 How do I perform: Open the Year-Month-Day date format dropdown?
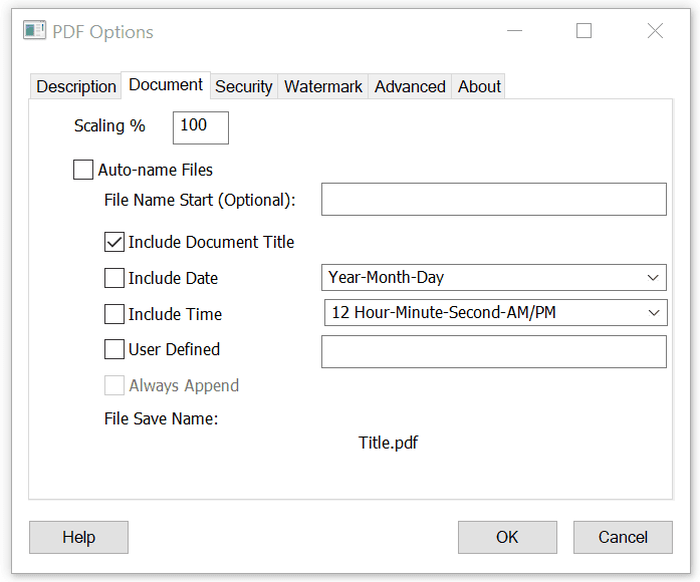(x=494, y=278)
